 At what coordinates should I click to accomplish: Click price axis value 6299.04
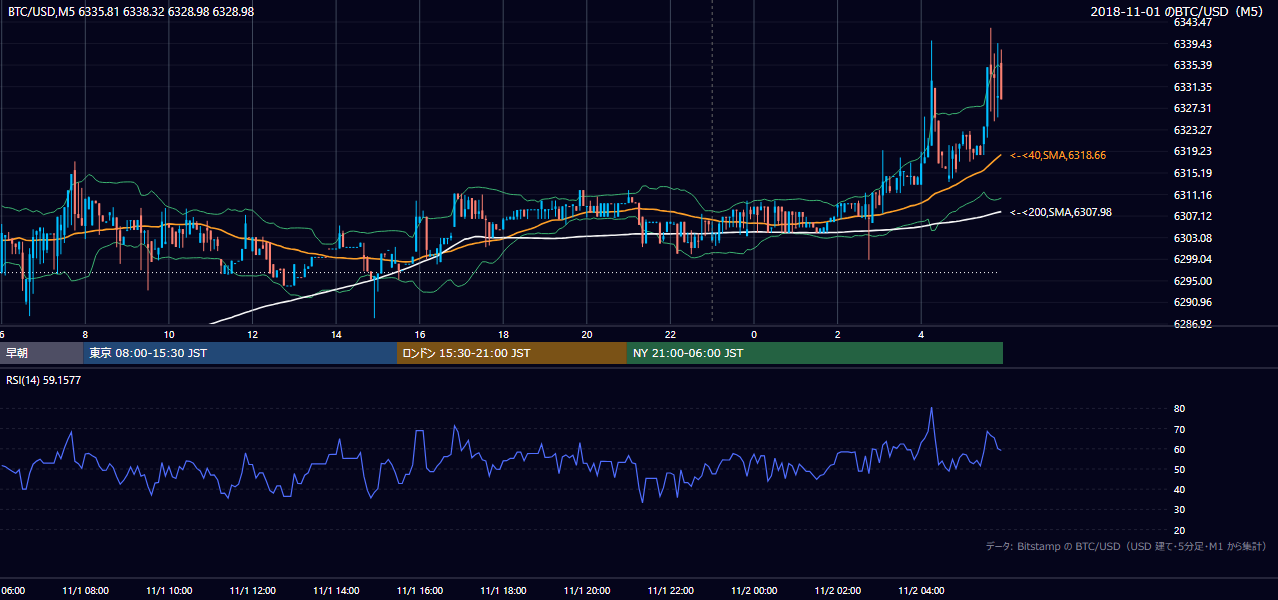[1192, 259]
